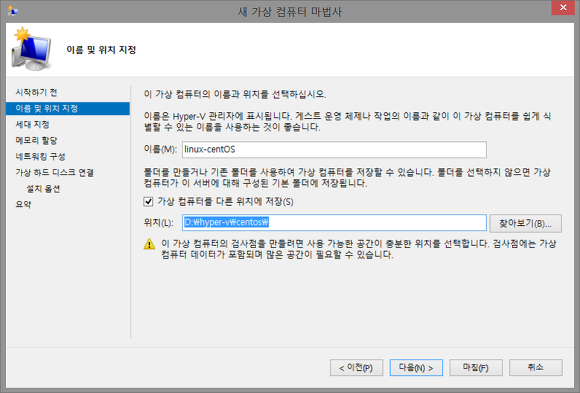
Task: Click the 다음(N) > button
Action: pos(416,368)
